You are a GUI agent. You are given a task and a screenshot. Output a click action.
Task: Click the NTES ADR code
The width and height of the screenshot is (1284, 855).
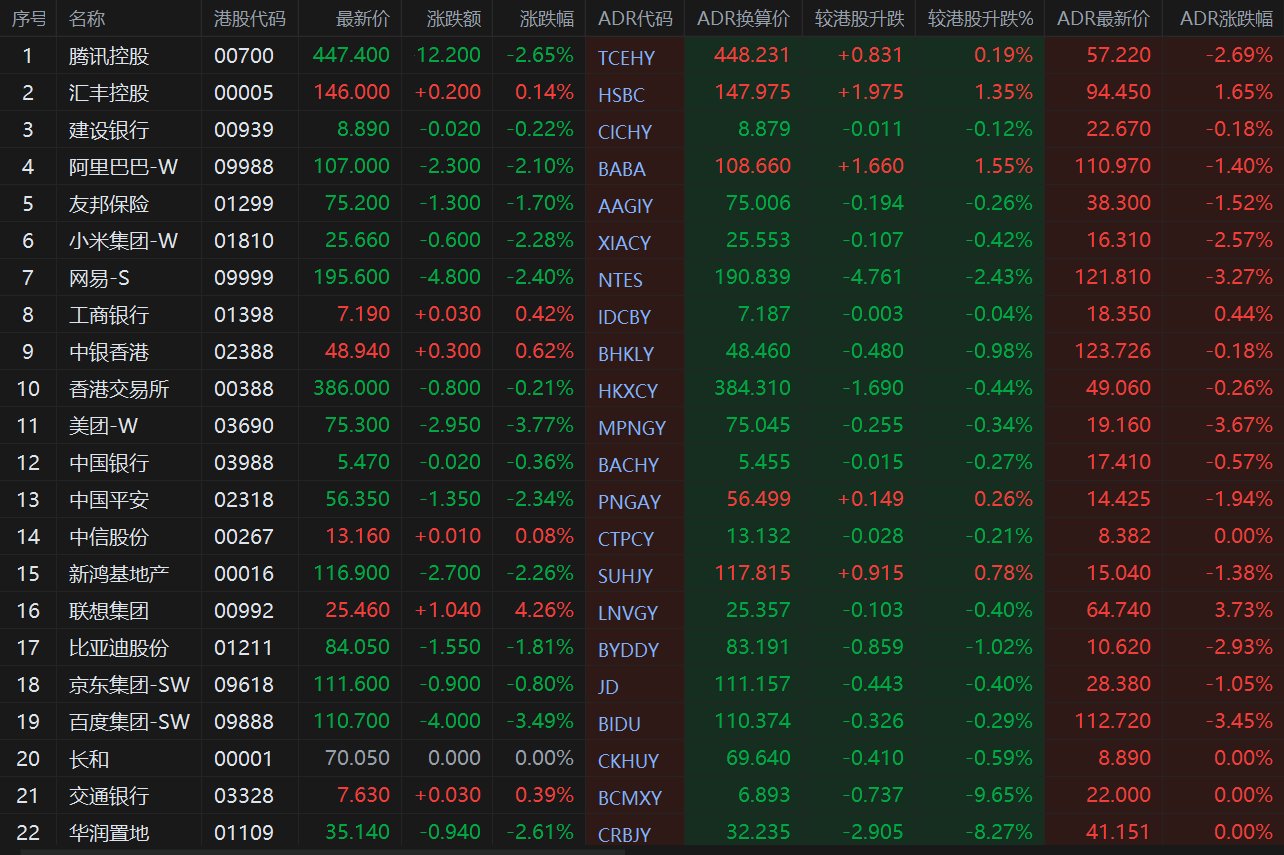coord(620,280)
